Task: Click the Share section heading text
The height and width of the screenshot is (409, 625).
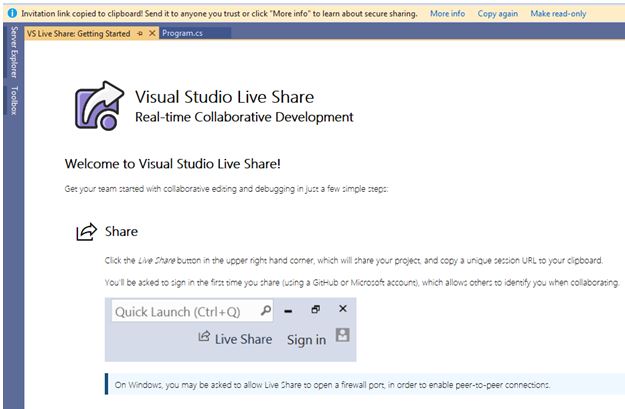Action: [x=121, y=232]
